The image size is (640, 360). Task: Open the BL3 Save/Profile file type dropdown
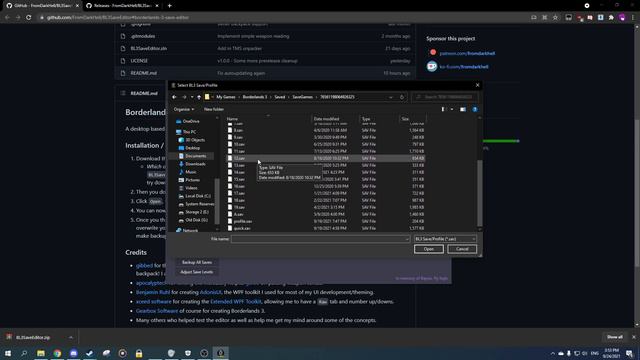(445, 239)
